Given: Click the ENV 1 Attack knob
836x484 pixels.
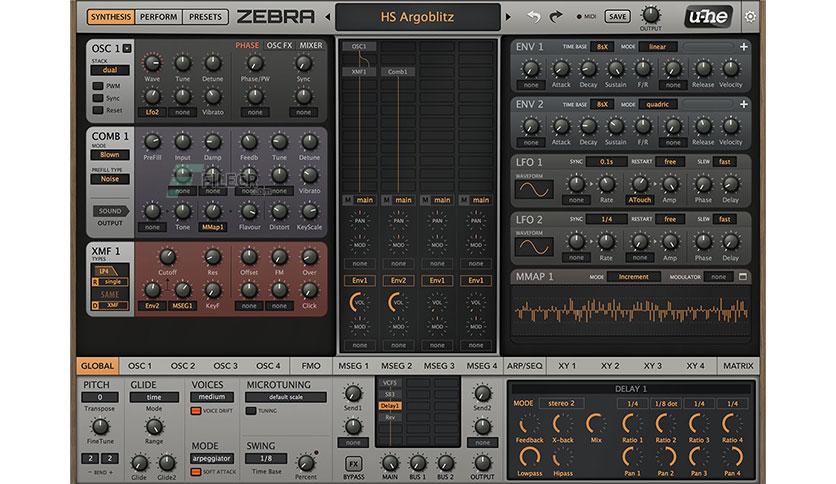Looking at the screenshot, I should pyautogui.click(x=560, y=68).
